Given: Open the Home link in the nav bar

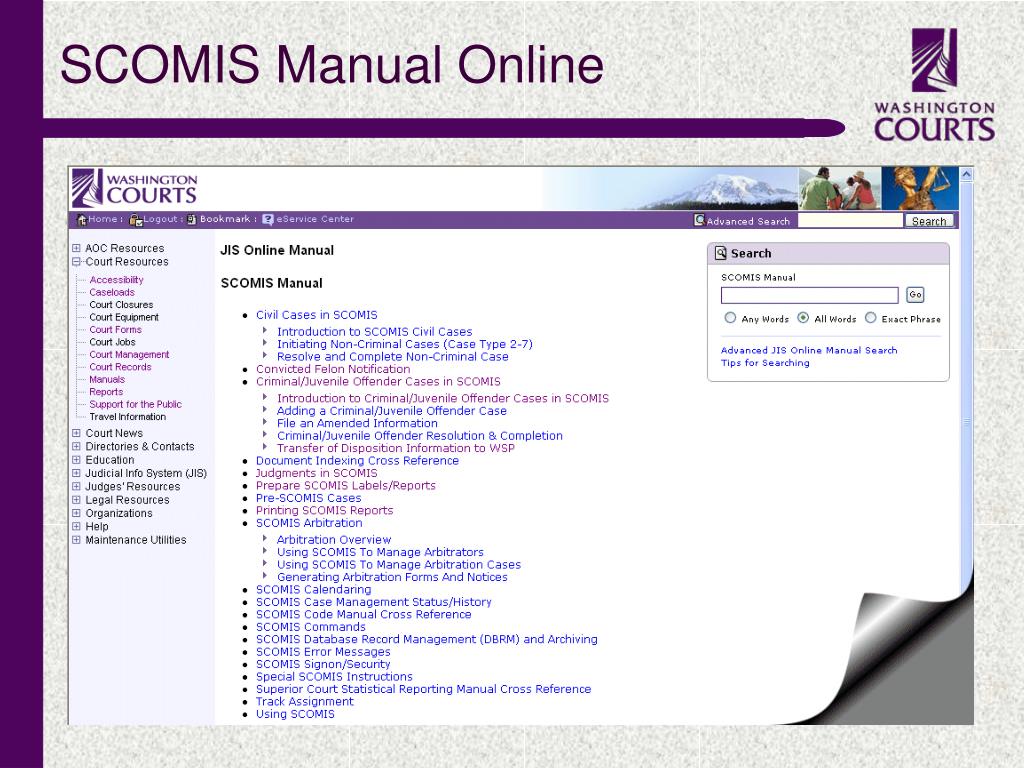Looking at the screenshot, I should (103, 219).
